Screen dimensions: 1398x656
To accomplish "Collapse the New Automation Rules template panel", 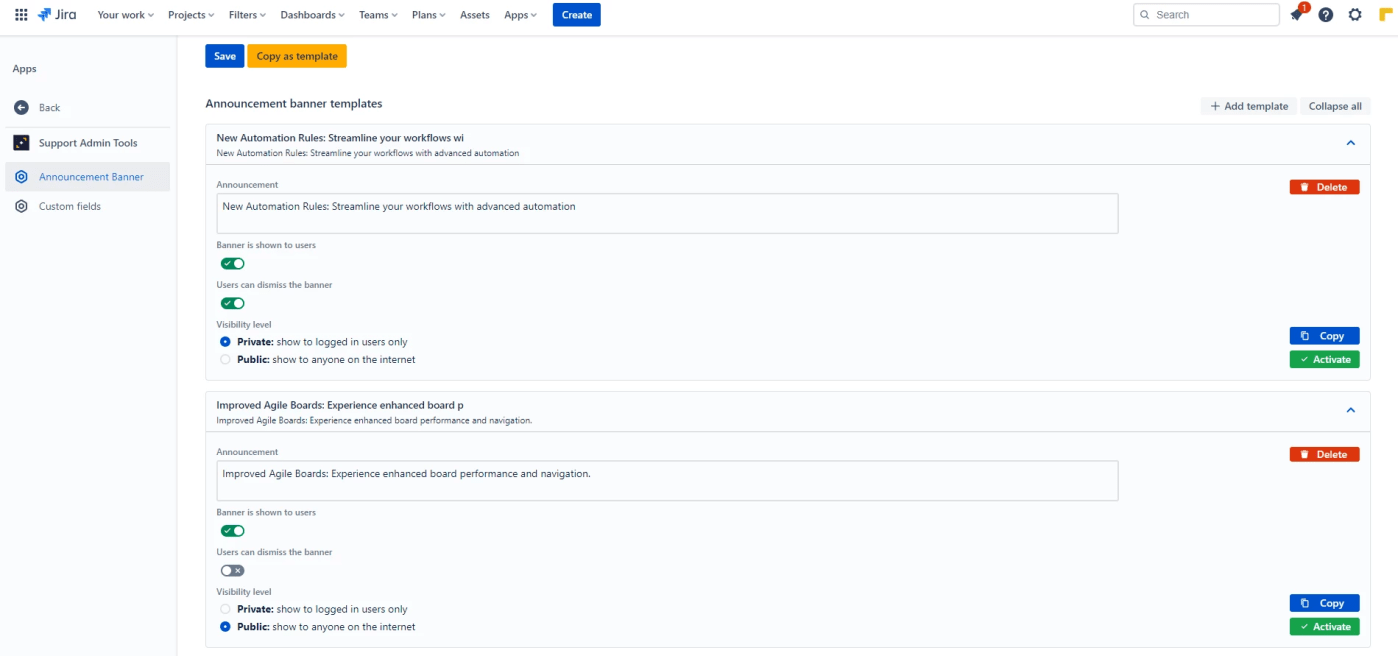I will (1350, 143).
